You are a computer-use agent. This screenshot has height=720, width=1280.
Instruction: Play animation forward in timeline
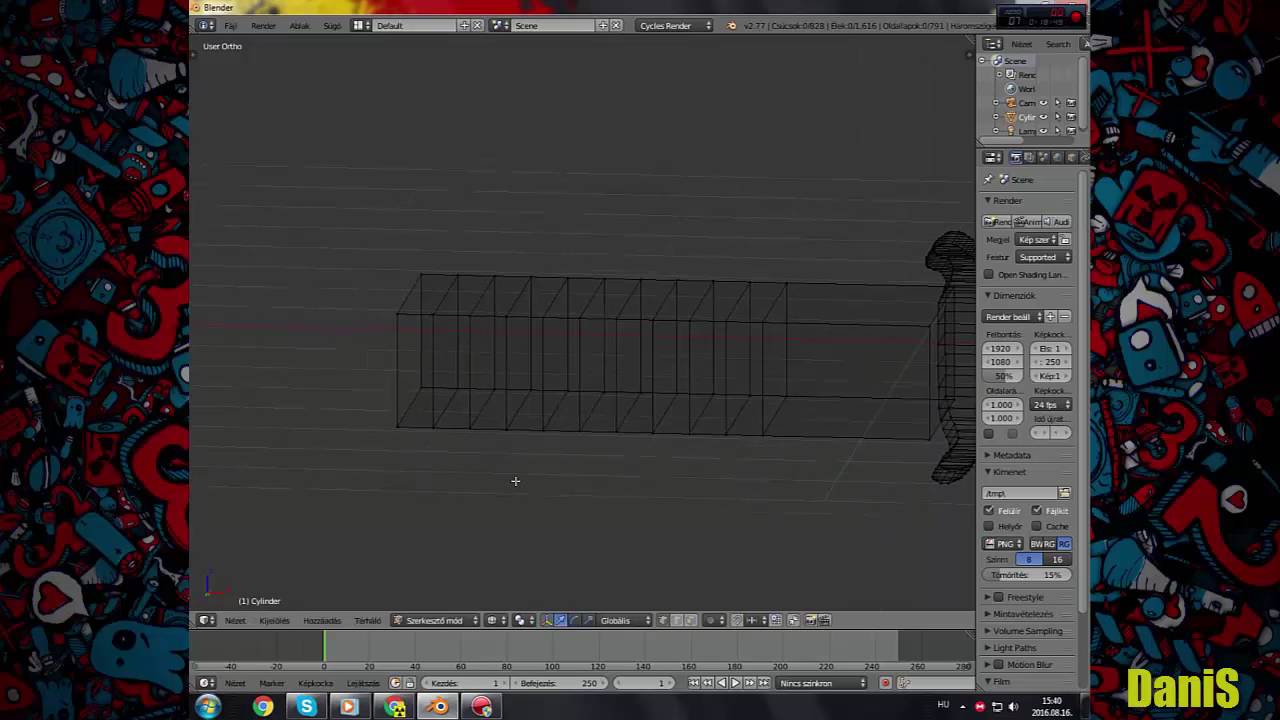click(735, 683)
